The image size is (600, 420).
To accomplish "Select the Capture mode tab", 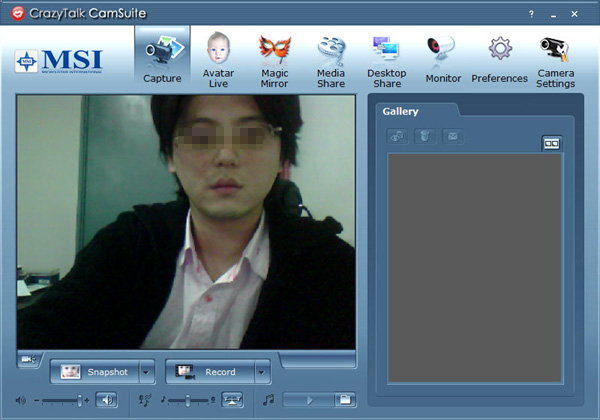I will click(162, 56).
